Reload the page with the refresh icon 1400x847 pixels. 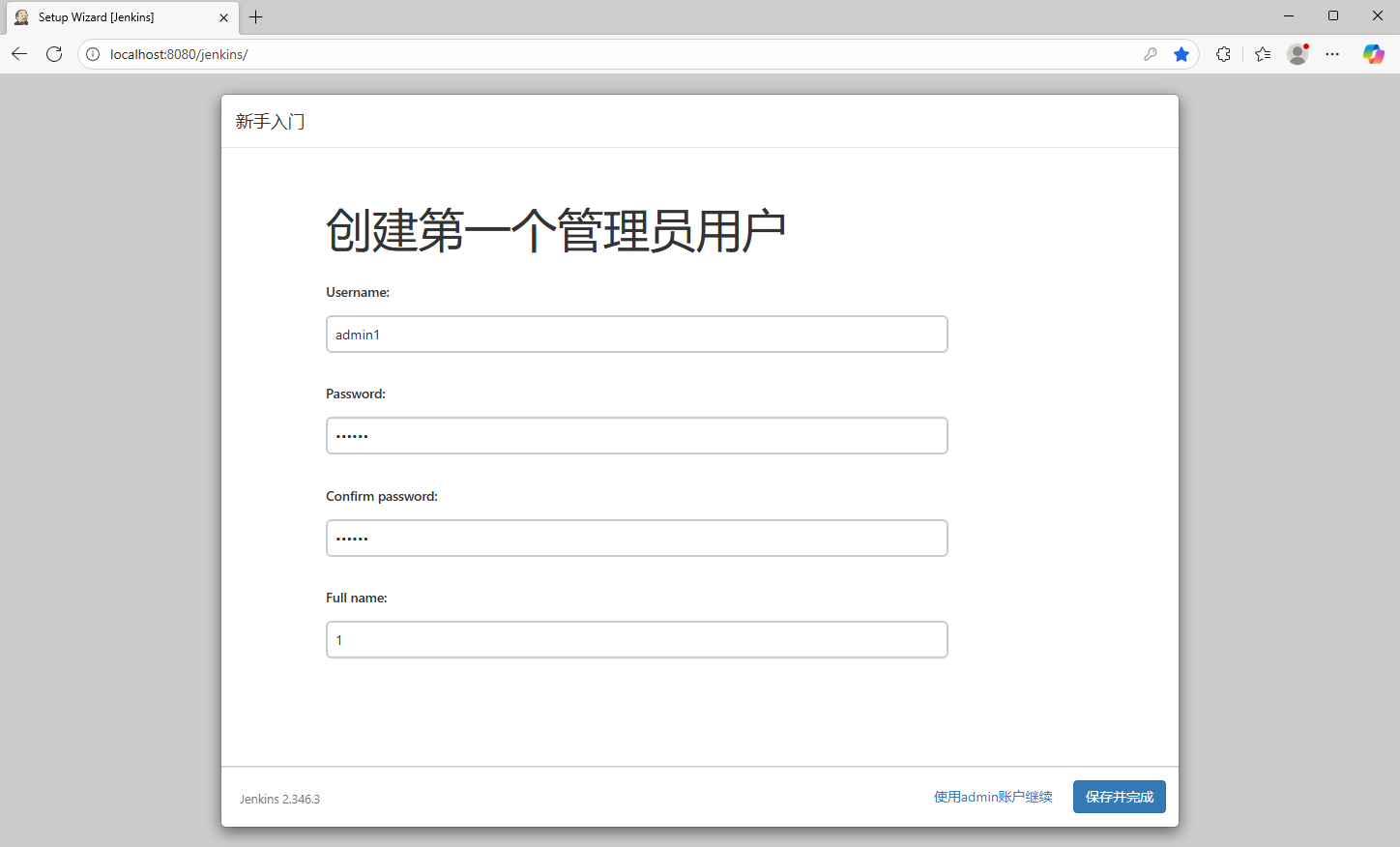[54, 54]
